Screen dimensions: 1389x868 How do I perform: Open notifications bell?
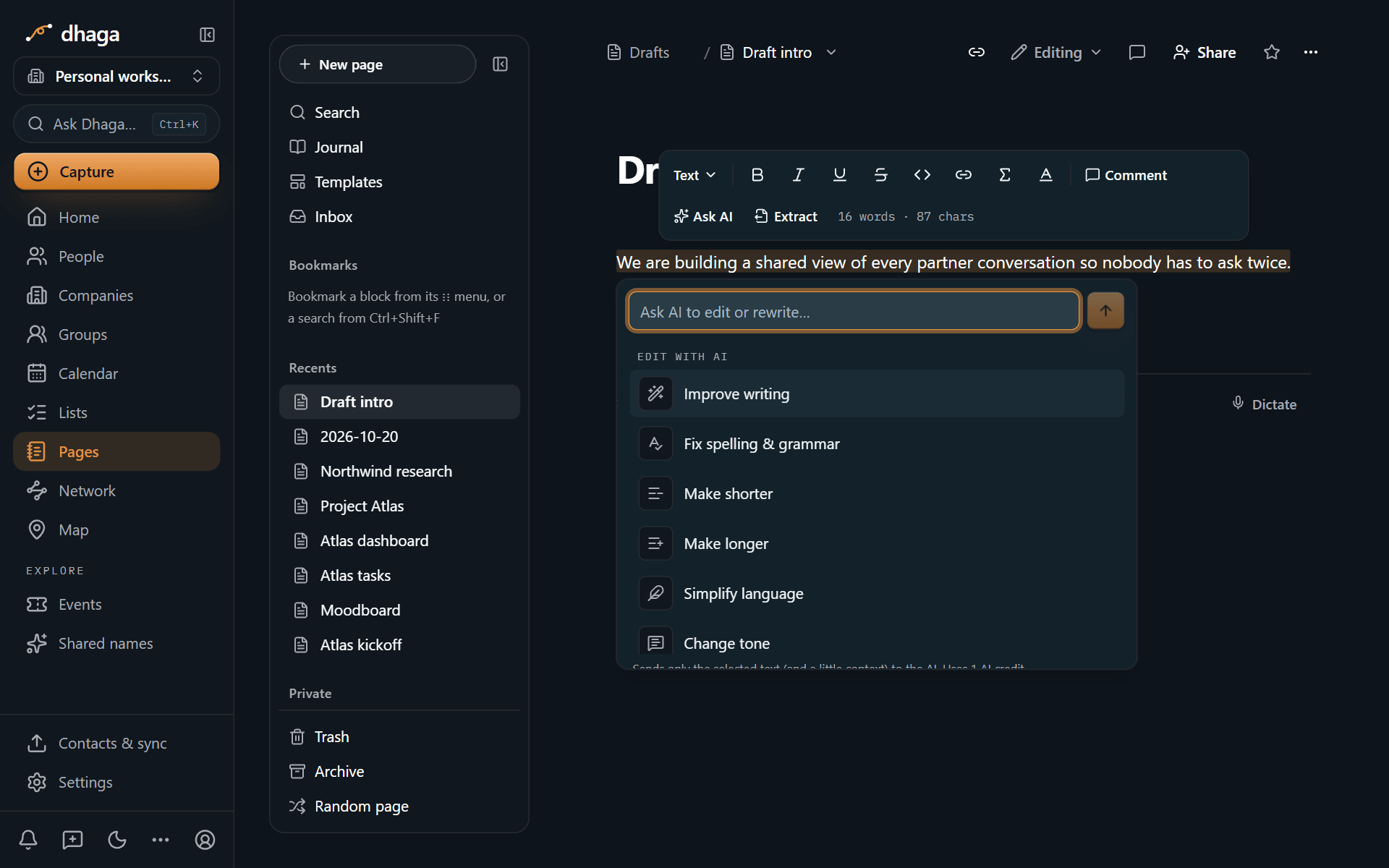pyautogui.click(x=28, y=840)
